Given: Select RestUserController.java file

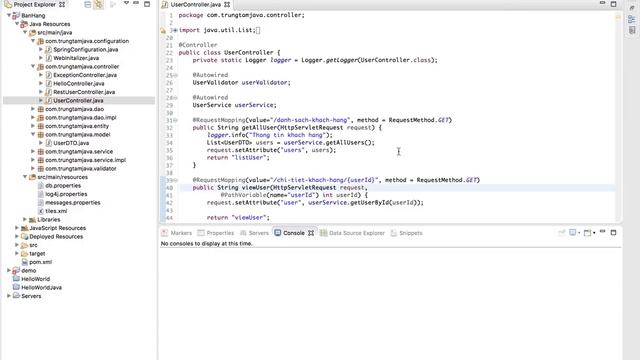Looking at the screenshot, I should 84,92.
